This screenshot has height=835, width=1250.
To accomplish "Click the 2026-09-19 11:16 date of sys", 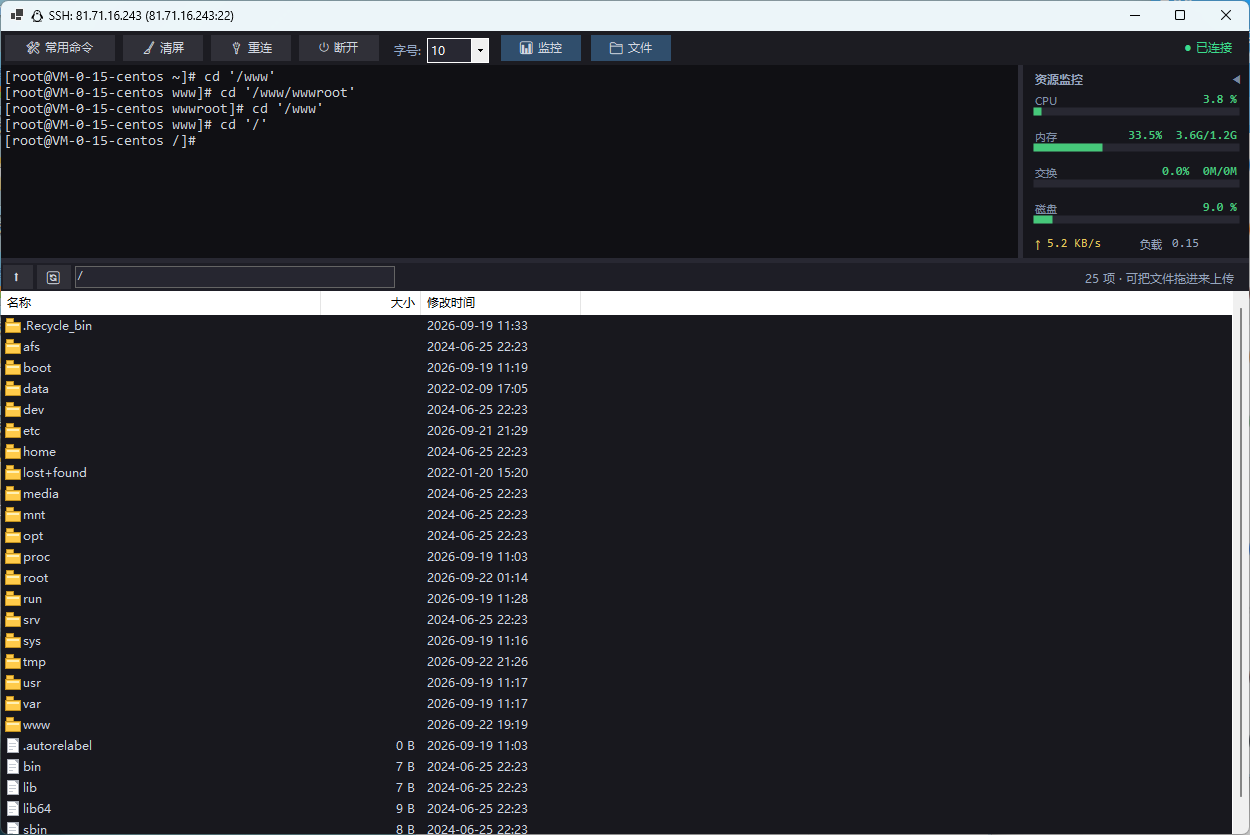I will [x=477, y=641].
